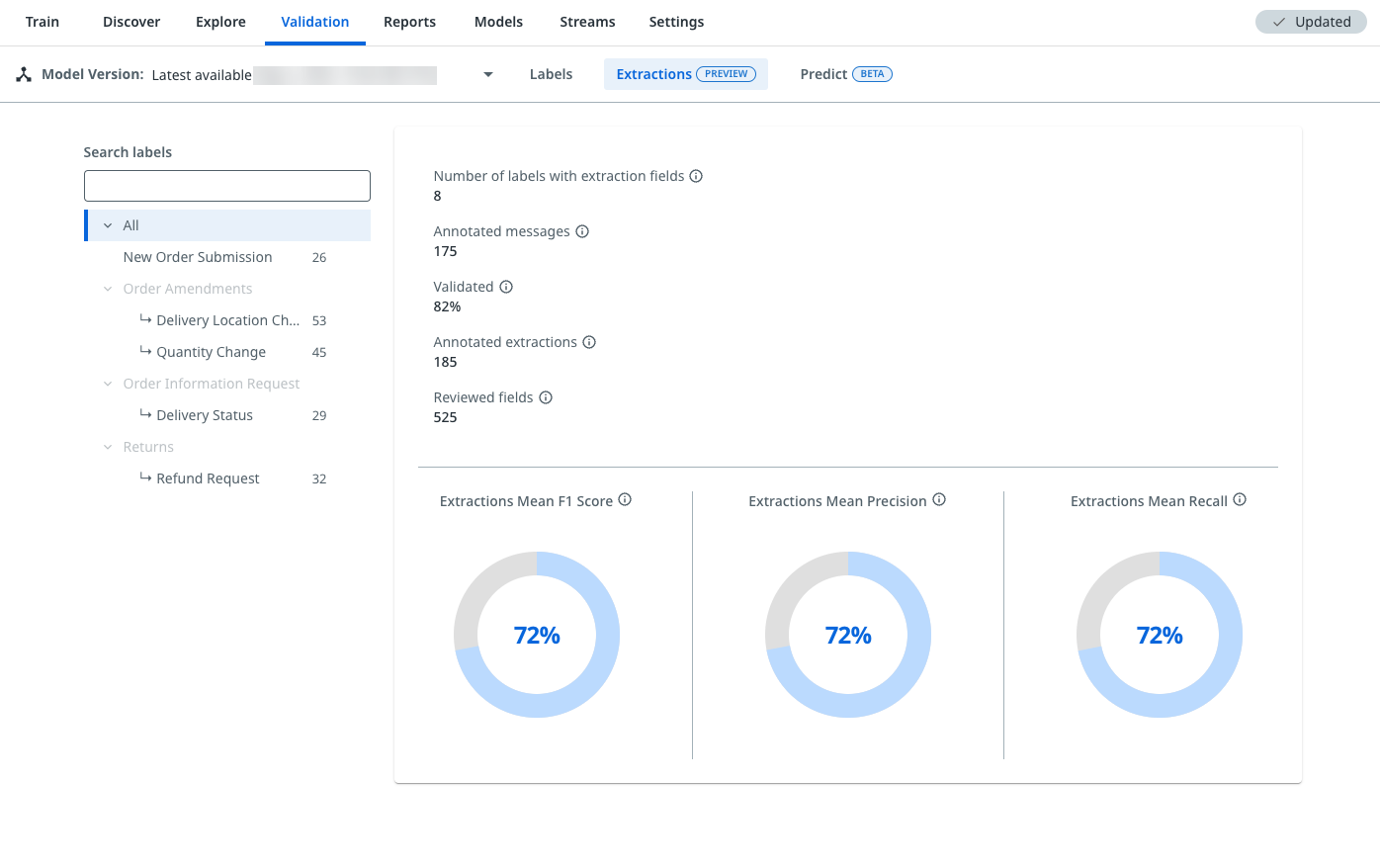Image resolution: width=1380 pixels, height=868 pixels.
Task: Switch to the Labels tab
Action: [x=551, y=73]
